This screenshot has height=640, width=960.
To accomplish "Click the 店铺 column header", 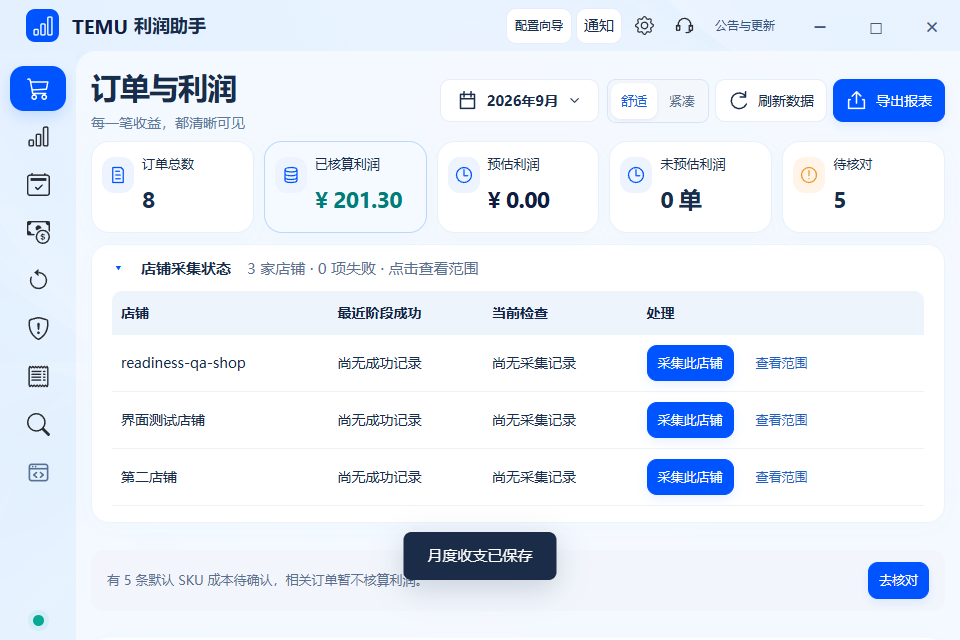I will tap(135, 314).
